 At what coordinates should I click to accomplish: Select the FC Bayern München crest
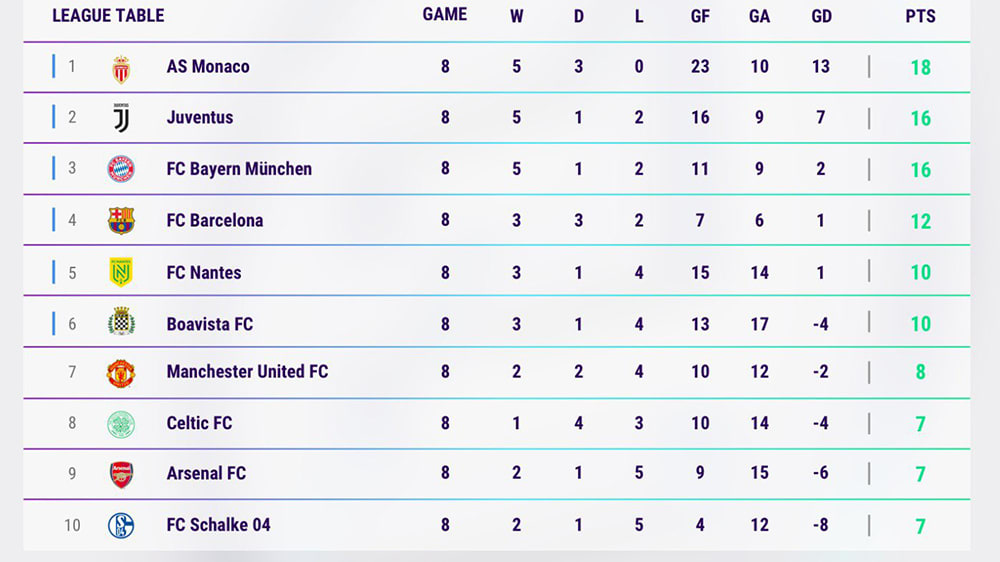point(121,169)
